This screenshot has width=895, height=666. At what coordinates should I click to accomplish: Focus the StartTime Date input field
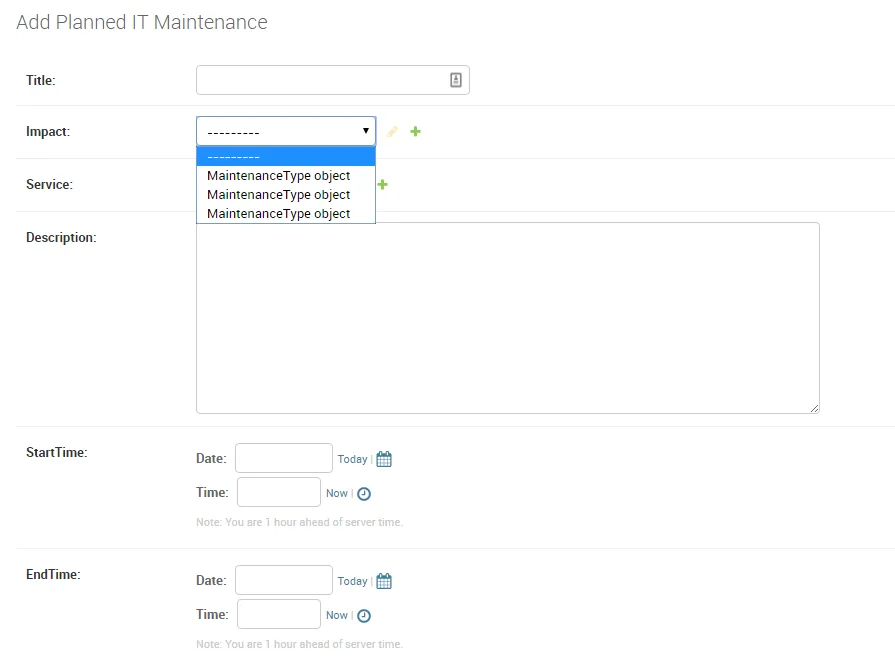[x=283, y=458]
